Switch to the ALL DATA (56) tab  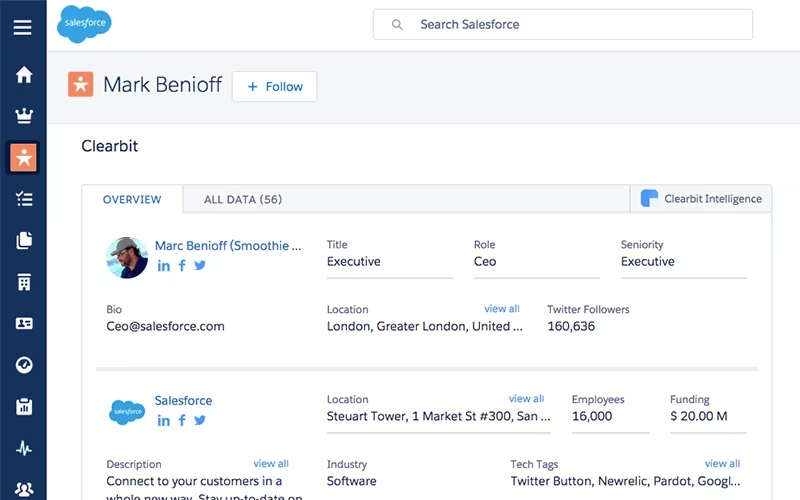(243, 199)
